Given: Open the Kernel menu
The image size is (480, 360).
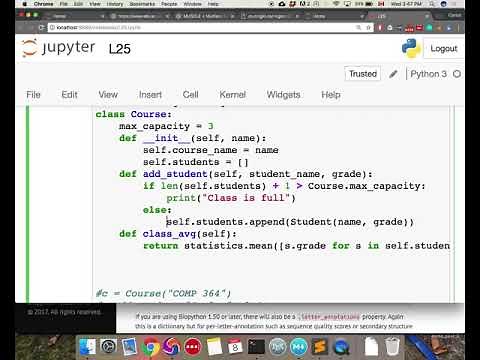Looking at the screenshot, I should click(233, 95).
